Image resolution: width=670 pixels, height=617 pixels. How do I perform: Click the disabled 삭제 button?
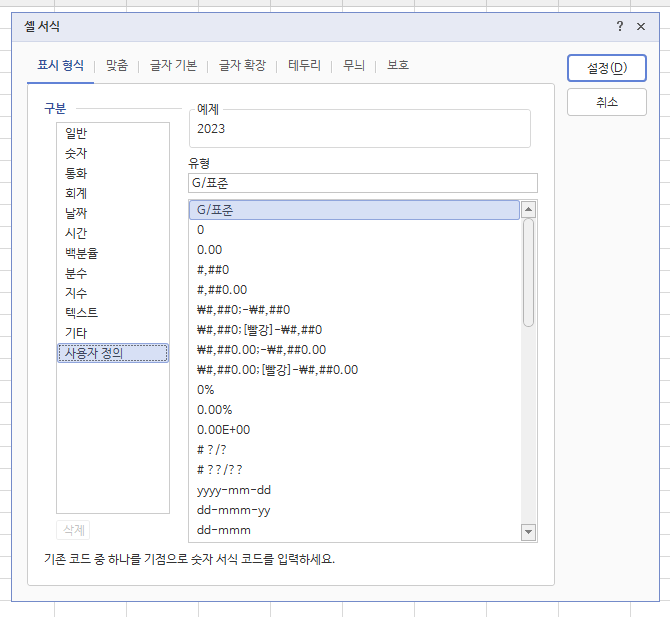click(73, 530)
